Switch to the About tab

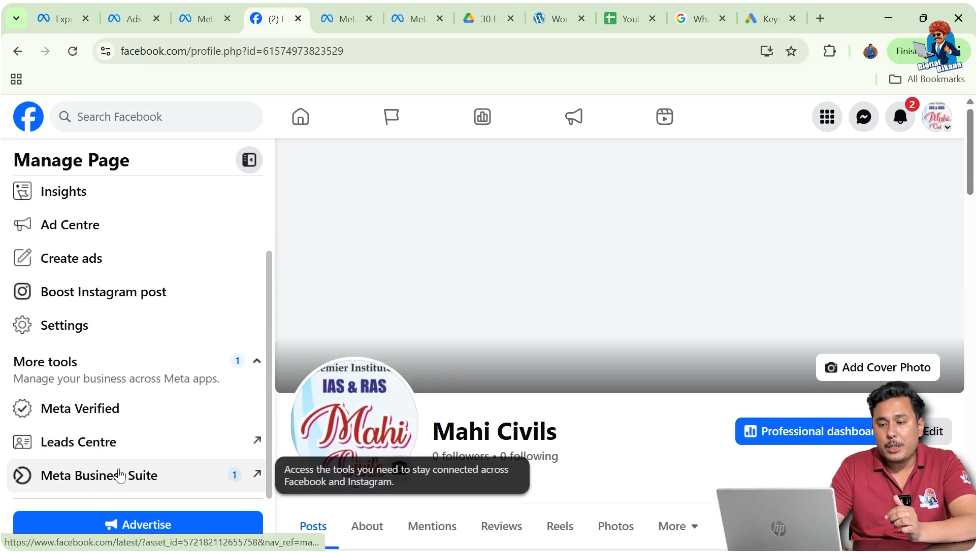367,526
